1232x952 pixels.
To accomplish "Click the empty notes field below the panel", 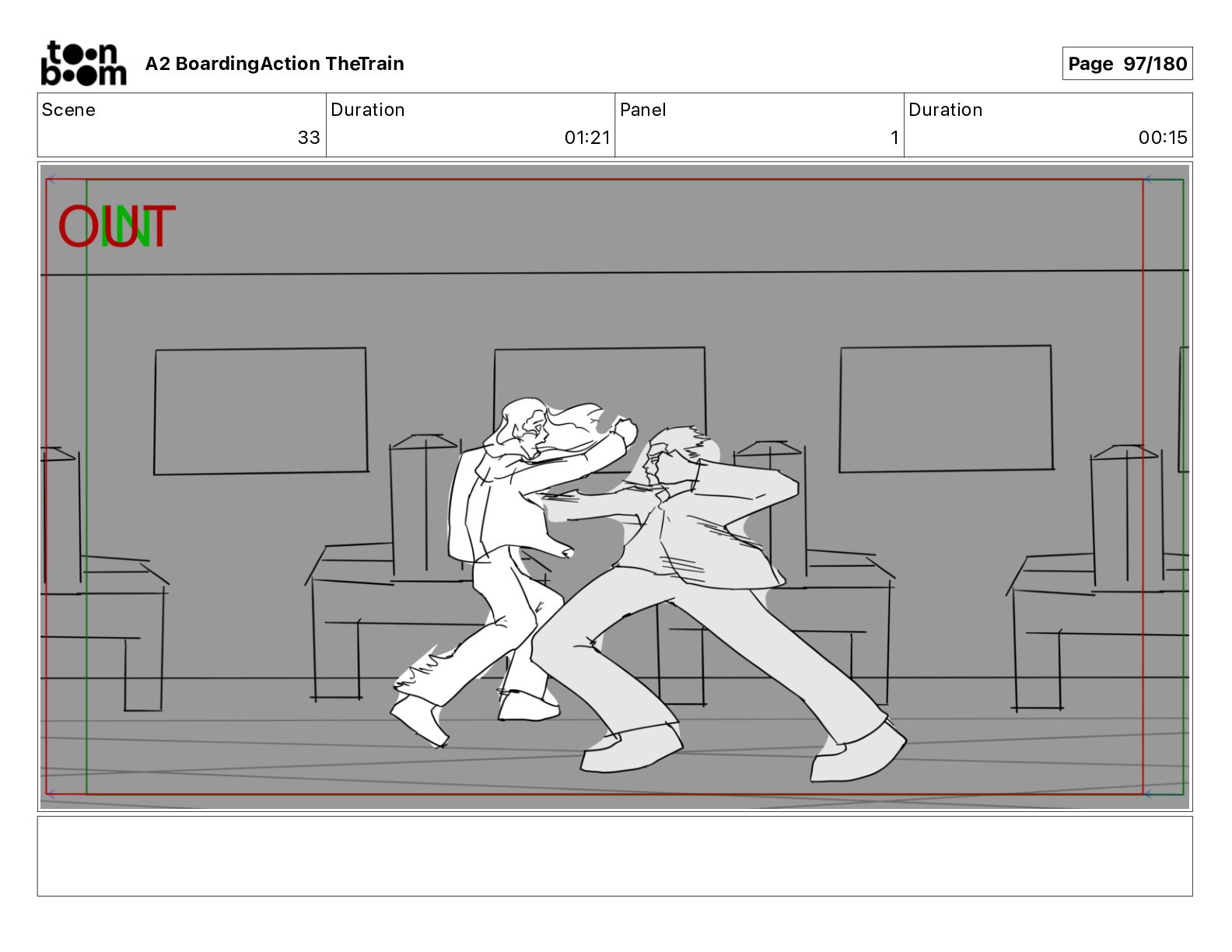I will 614,856.
